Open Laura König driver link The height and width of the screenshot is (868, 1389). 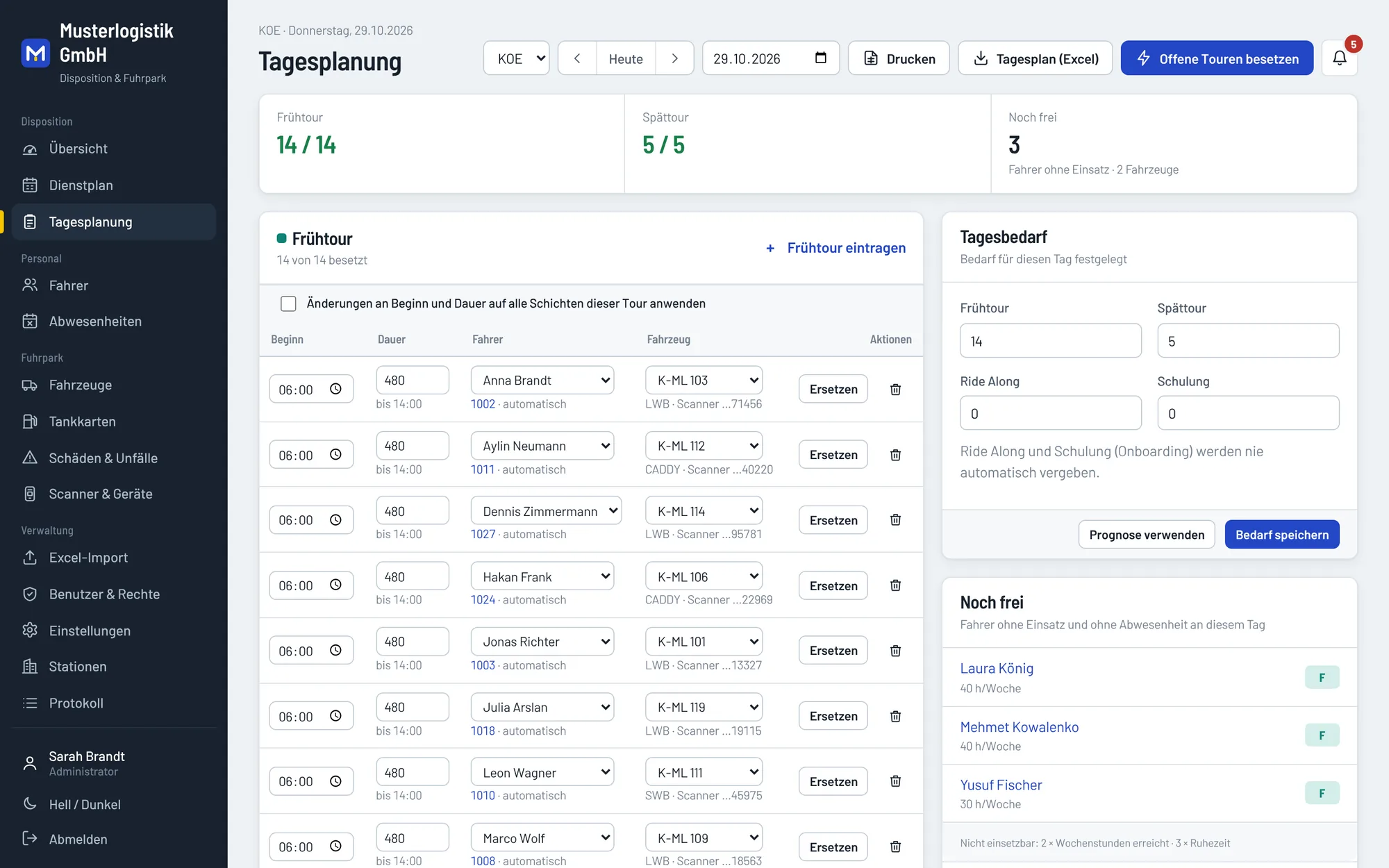click(x=997, y=668)
